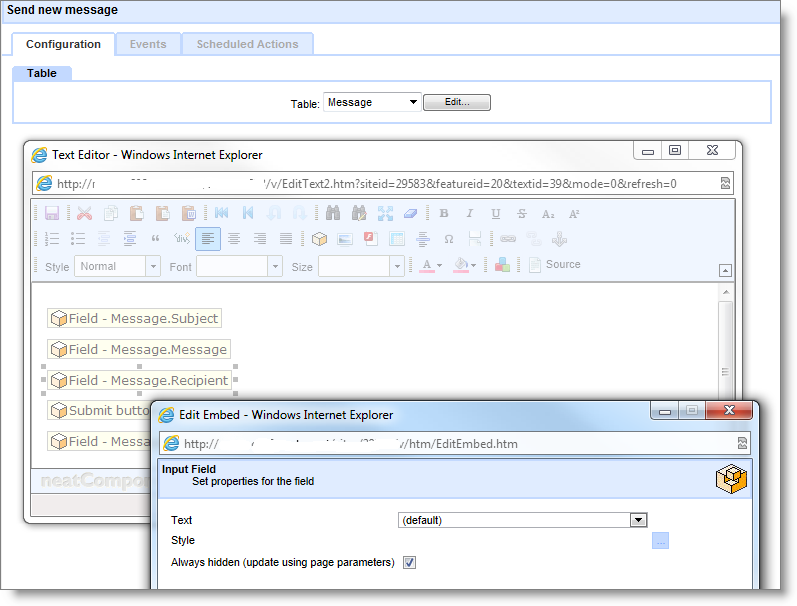Click the Find binoculars icon
797x606 pixels.
coord(333,213)
